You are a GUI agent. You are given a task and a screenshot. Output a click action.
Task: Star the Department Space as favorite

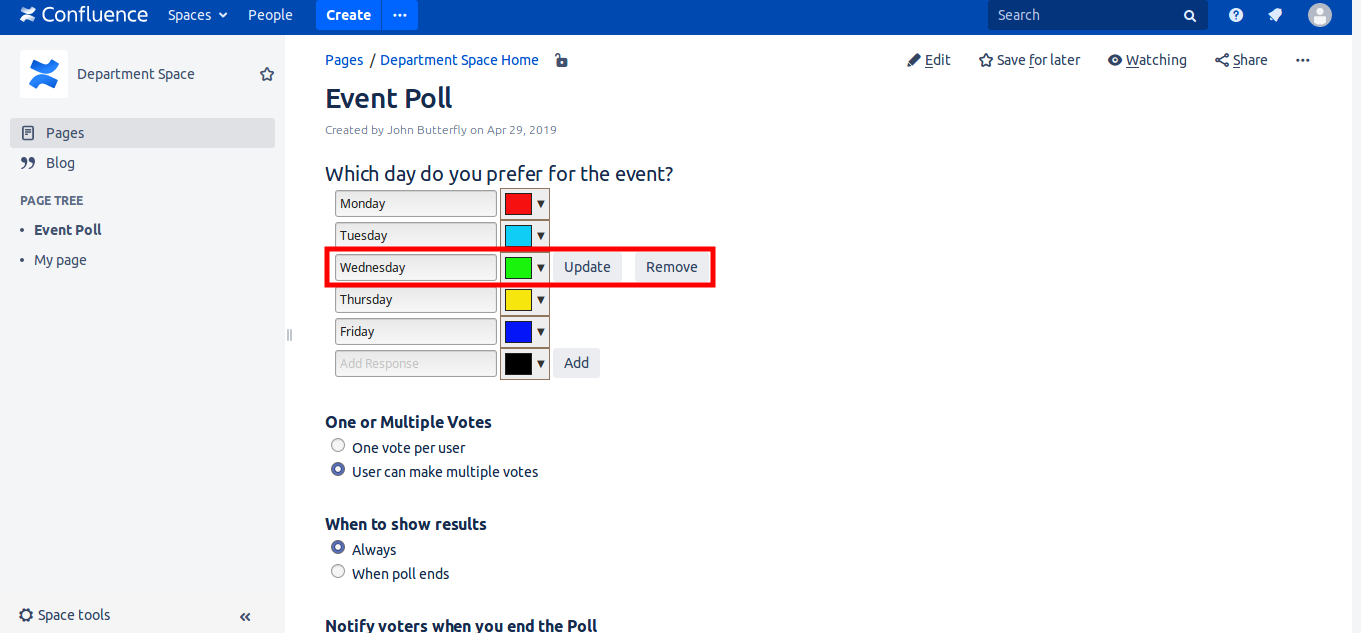[x=267, y=74]
